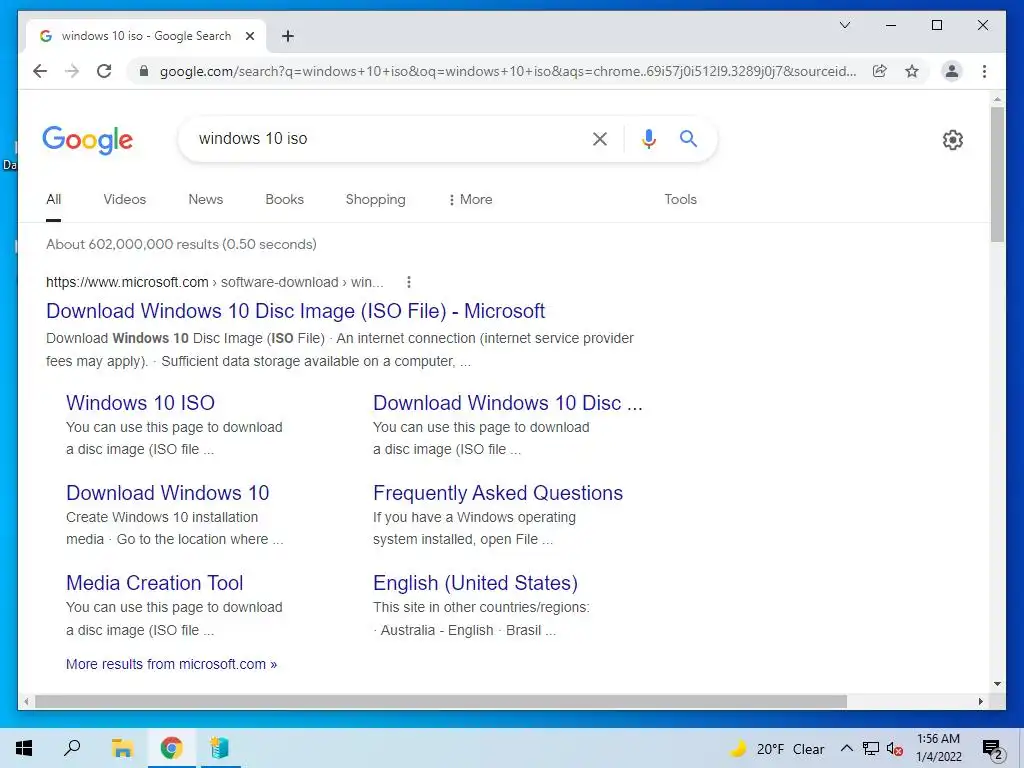
Task: Click the result URL 'https://www.microsoft.com'
Action: point(127,282)
